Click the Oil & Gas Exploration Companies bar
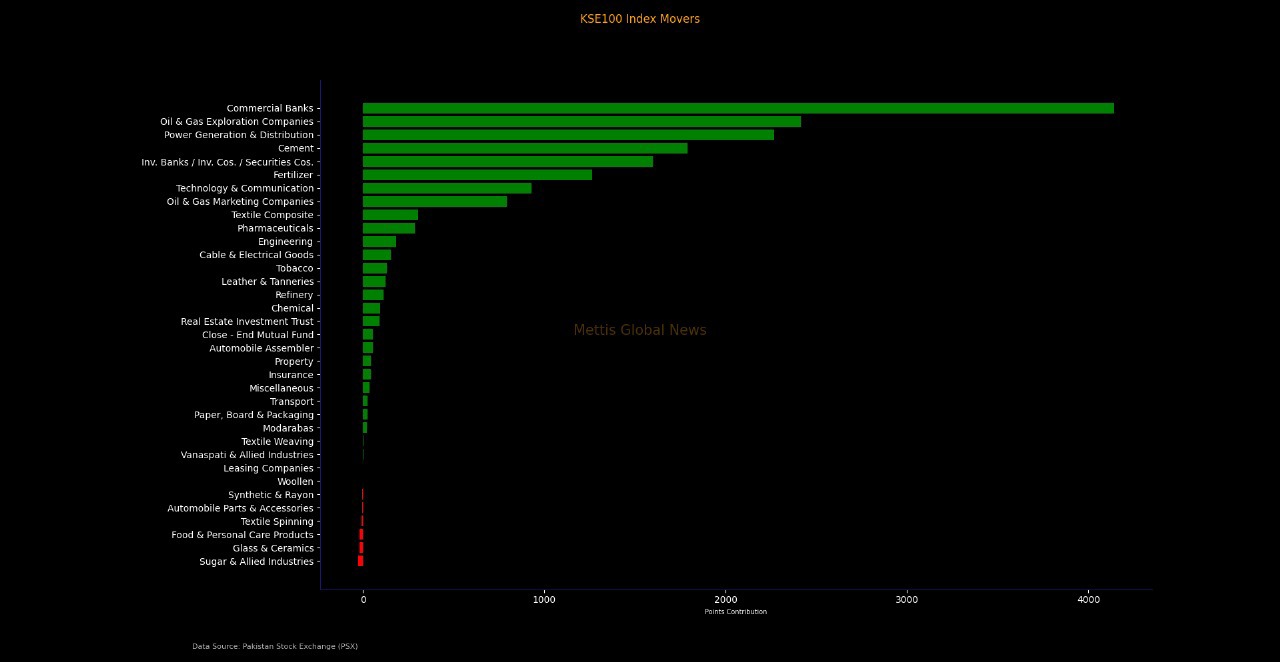 pyautogui.click(x=581, y=121)
